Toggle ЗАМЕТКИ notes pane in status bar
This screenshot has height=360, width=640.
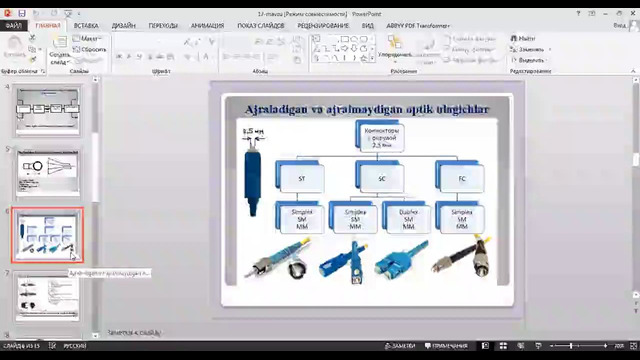tap(400, 346)
